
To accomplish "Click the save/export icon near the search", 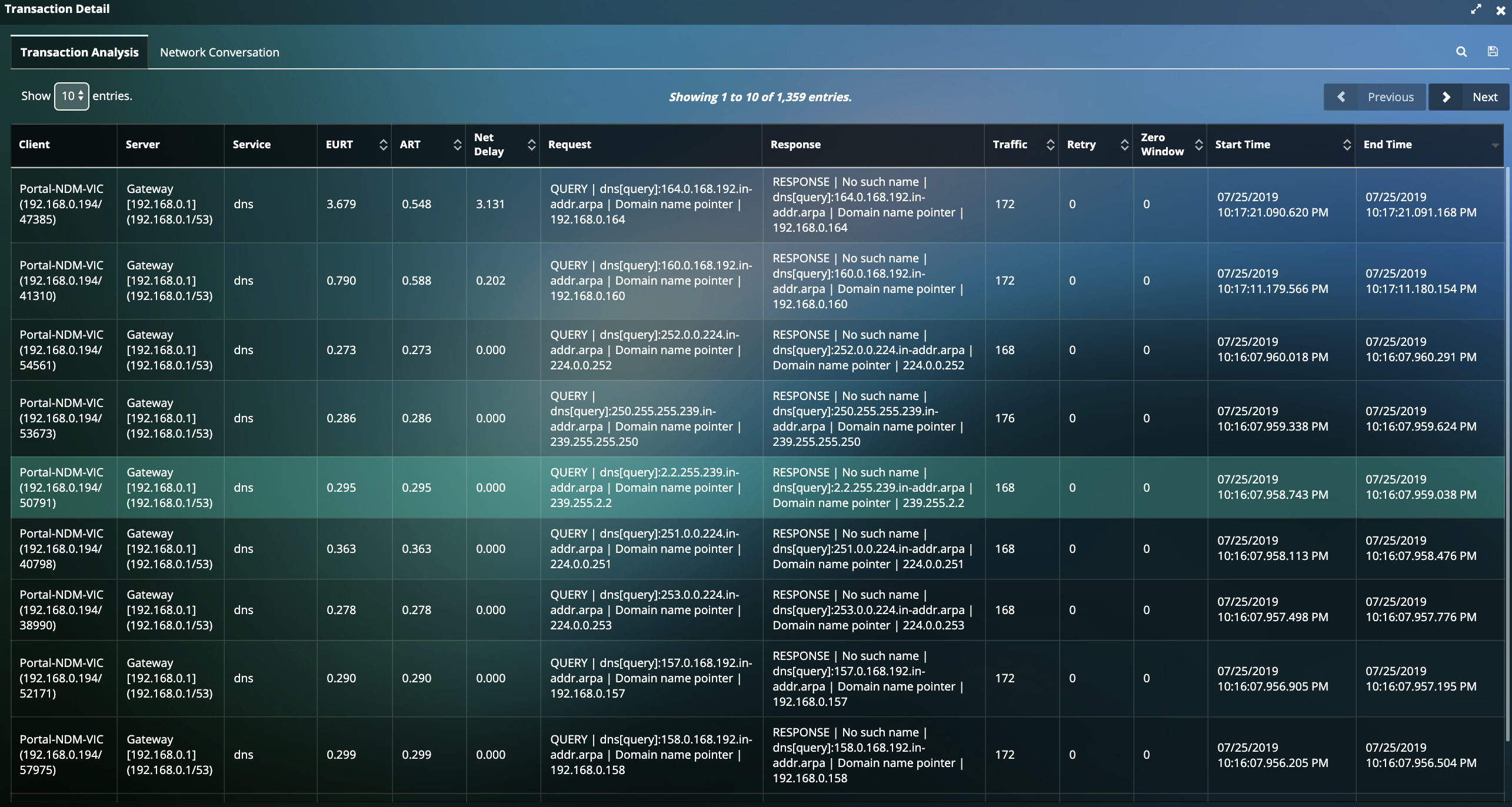I will [x=1493, y=52].
